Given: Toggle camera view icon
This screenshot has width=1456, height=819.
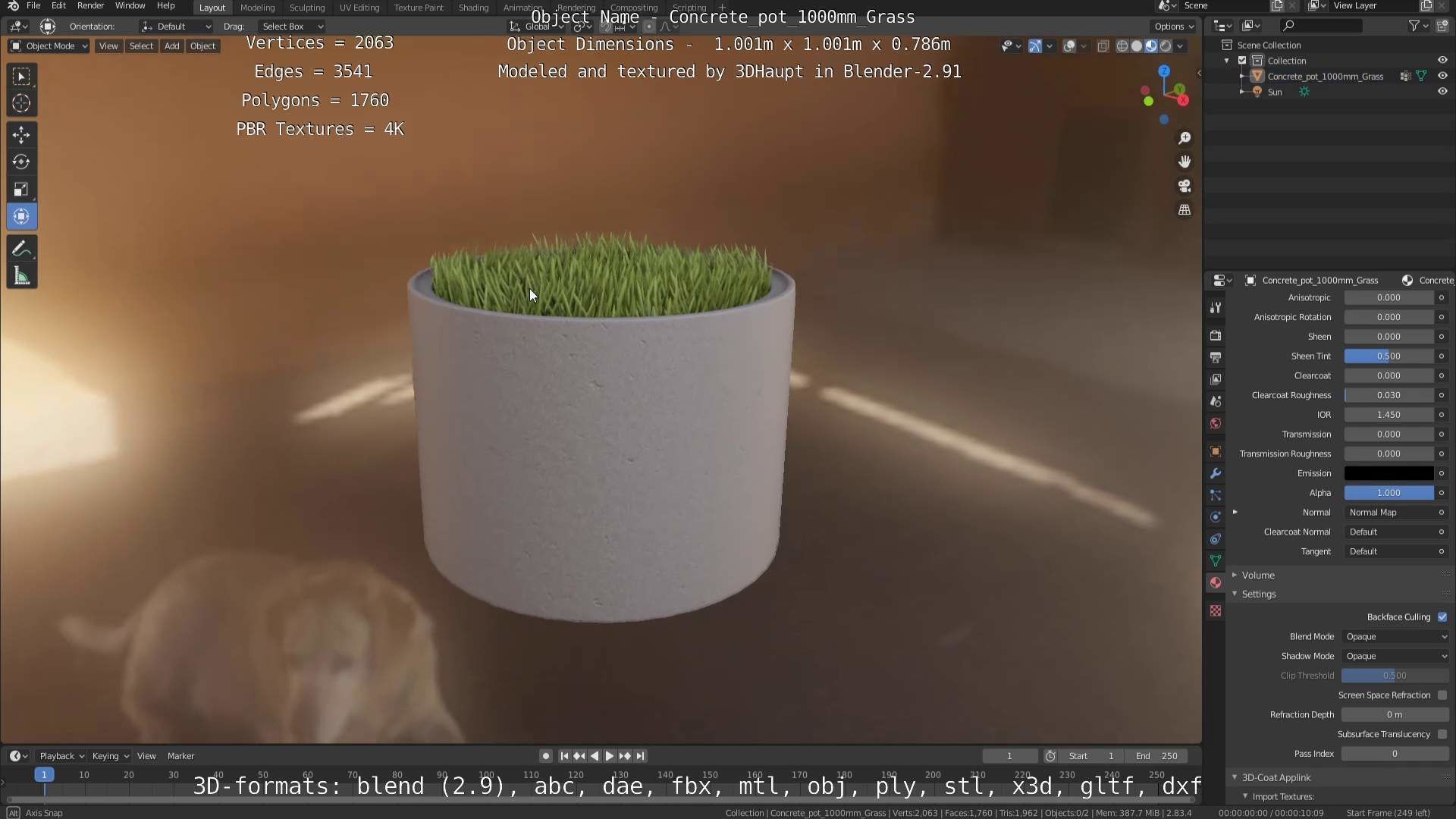Looking at the screenshot, I should coord(1184,186).
